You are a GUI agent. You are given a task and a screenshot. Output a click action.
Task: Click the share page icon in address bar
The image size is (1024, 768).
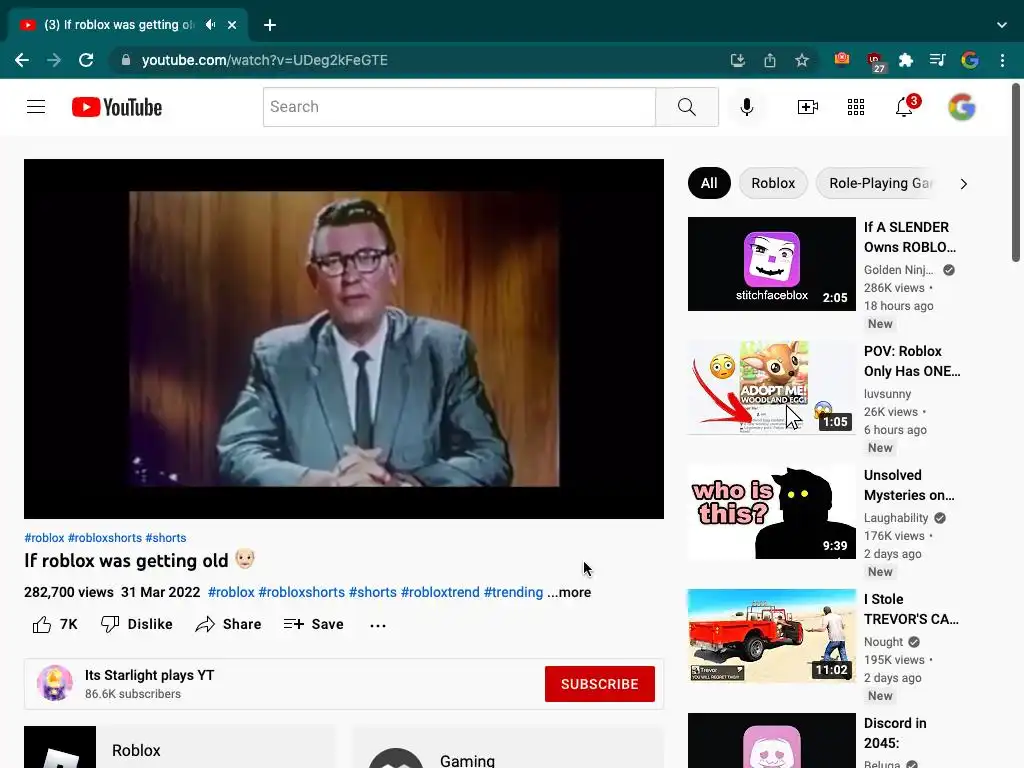coord(770,60)
